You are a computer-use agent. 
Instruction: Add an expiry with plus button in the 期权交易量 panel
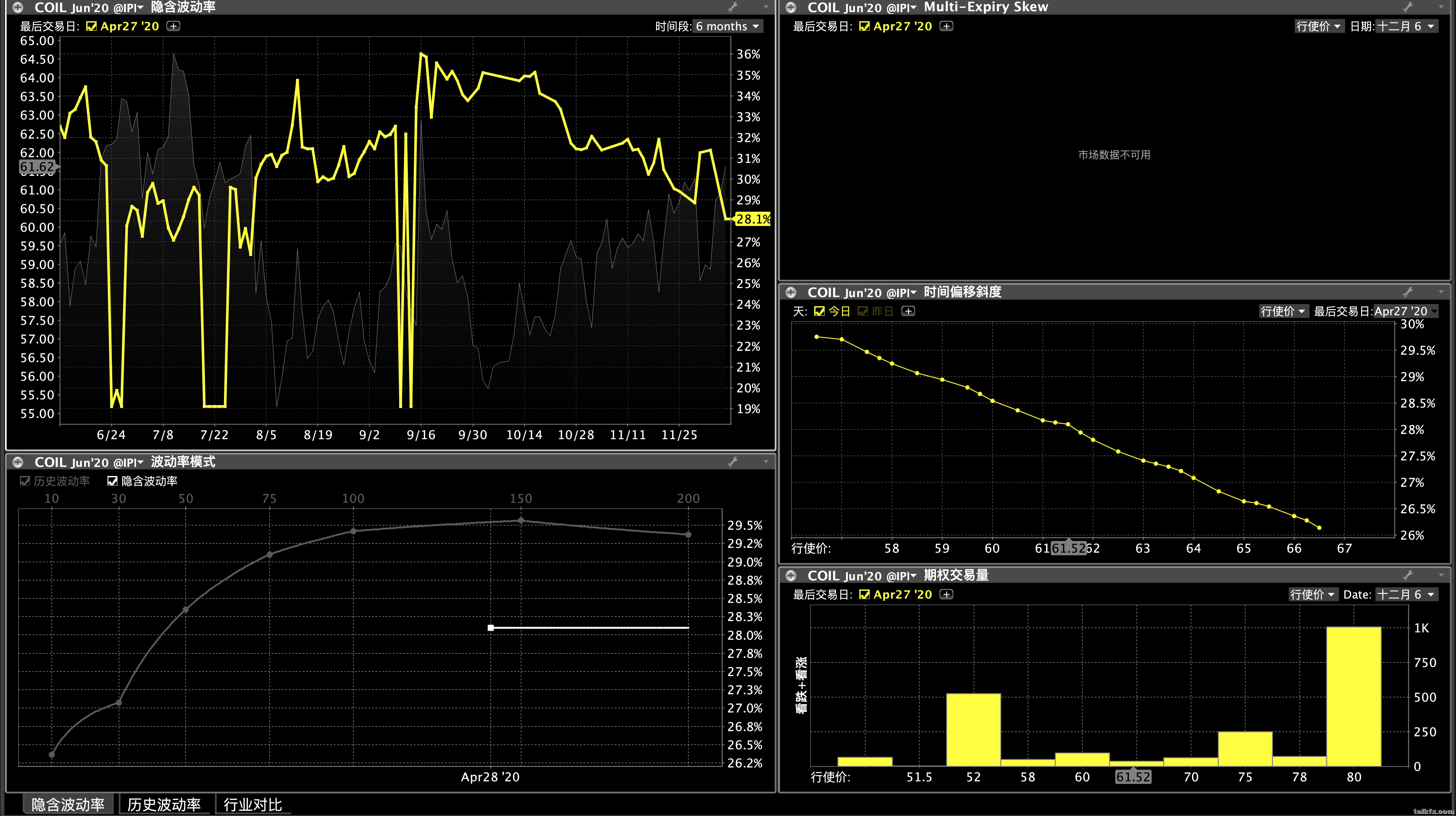(x=946, y=594)
